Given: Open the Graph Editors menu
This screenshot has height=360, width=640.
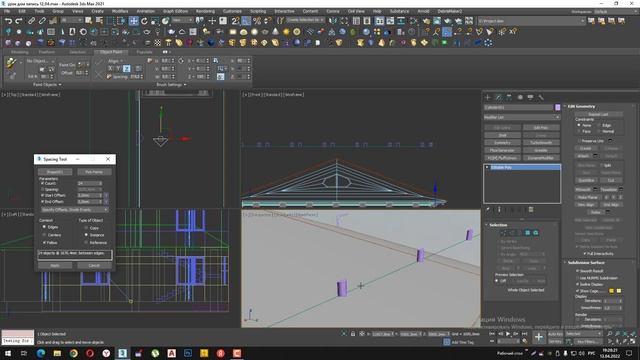Looking at the screenshot, I should pos(175,11).
